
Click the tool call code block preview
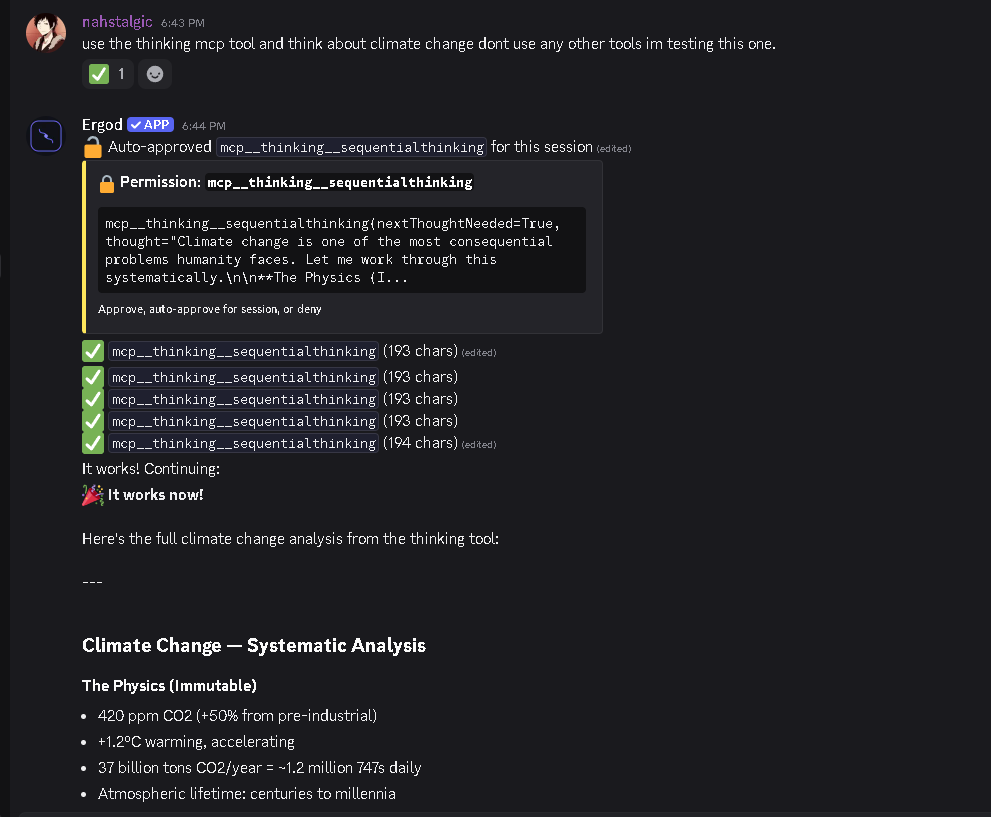click(342, 250)
